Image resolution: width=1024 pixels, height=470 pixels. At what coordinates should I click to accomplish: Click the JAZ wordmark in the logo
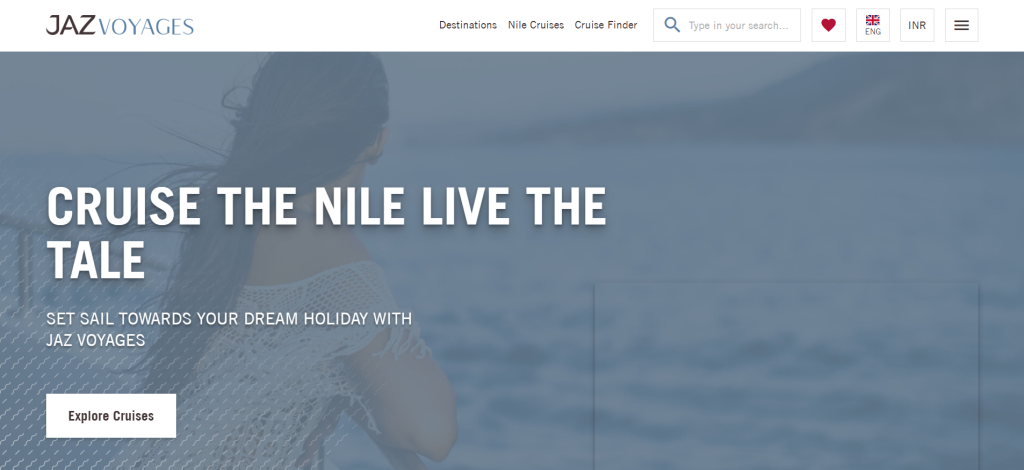click(x=71, y=25)
